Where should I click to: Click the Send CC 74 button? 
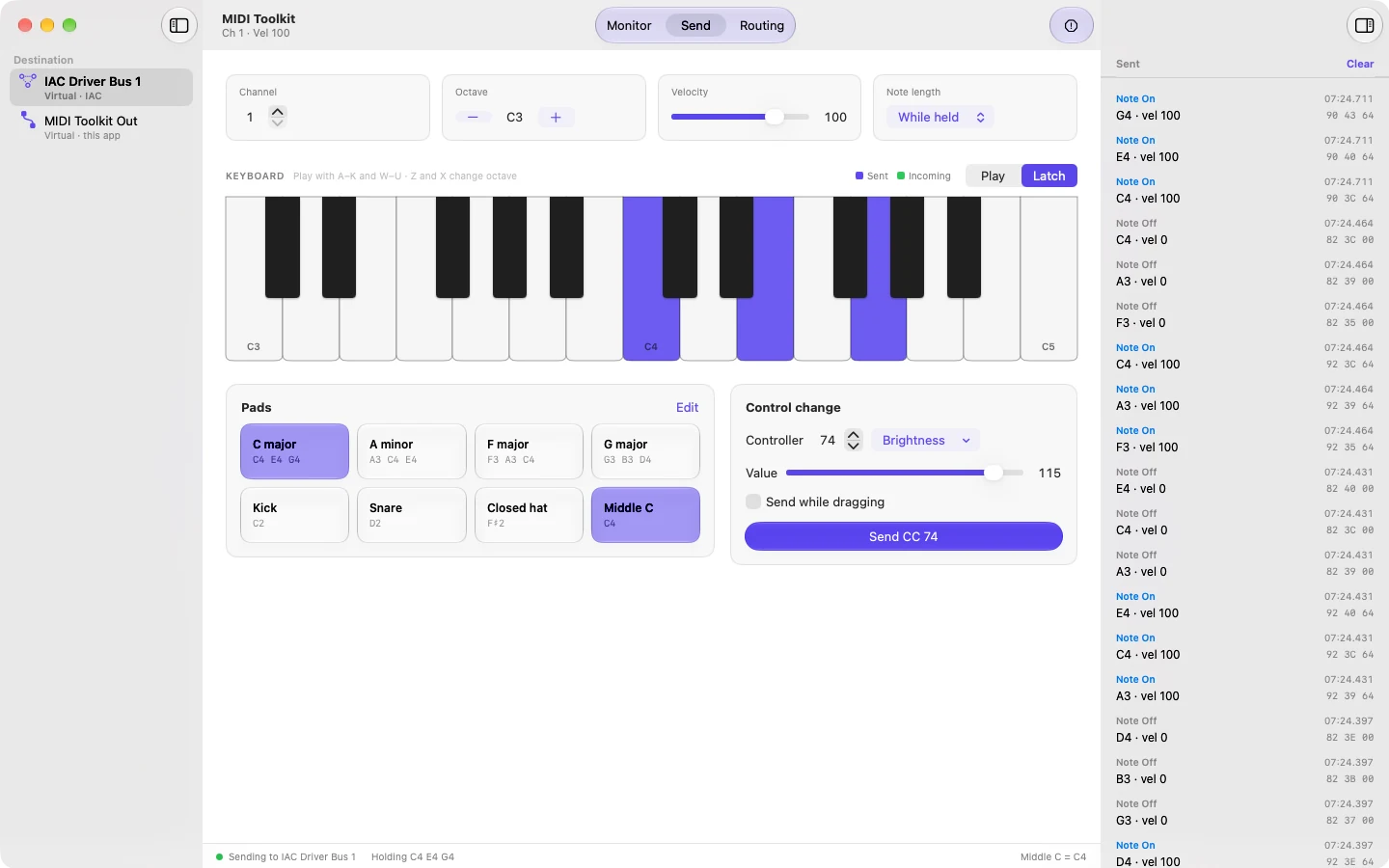click(x=903, y=536)
